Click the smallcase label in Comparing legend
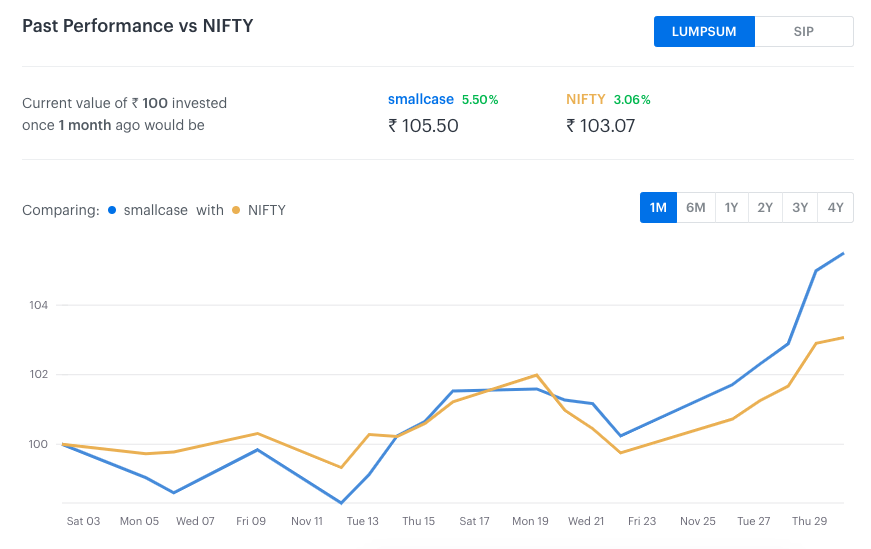The image size is (871, 549). tap(156, 210)
